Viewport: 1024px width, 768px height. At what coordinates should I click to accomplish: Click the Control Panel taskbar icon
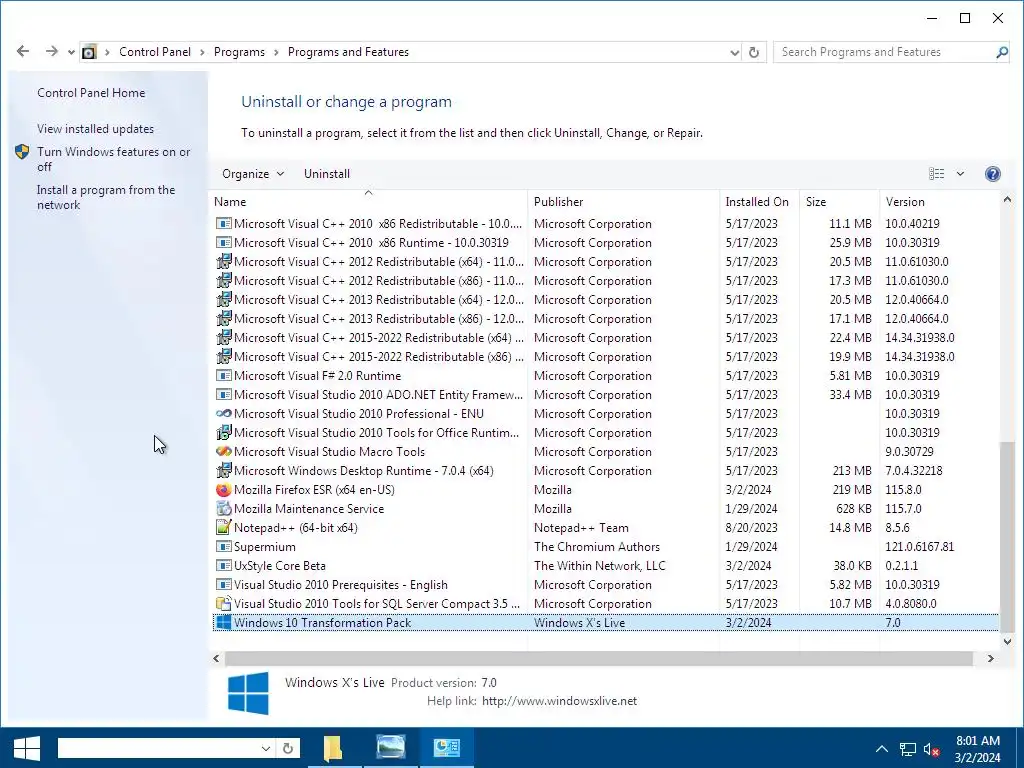pos(447,748)
